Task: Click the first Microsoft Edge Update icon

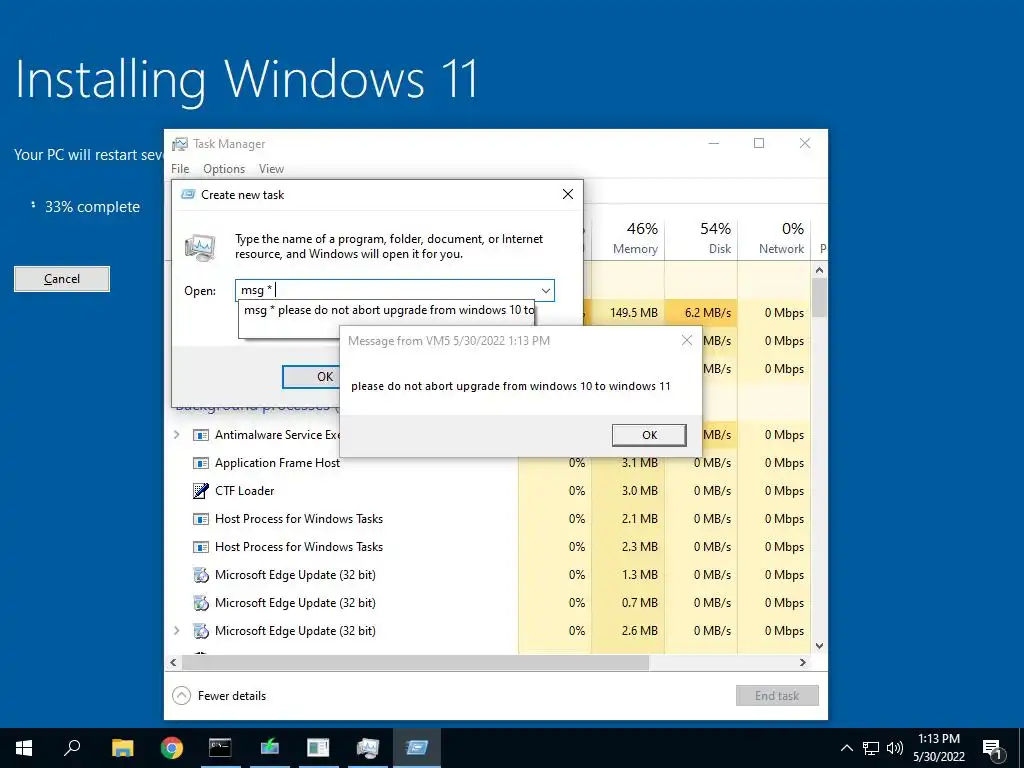Action: 200,575
